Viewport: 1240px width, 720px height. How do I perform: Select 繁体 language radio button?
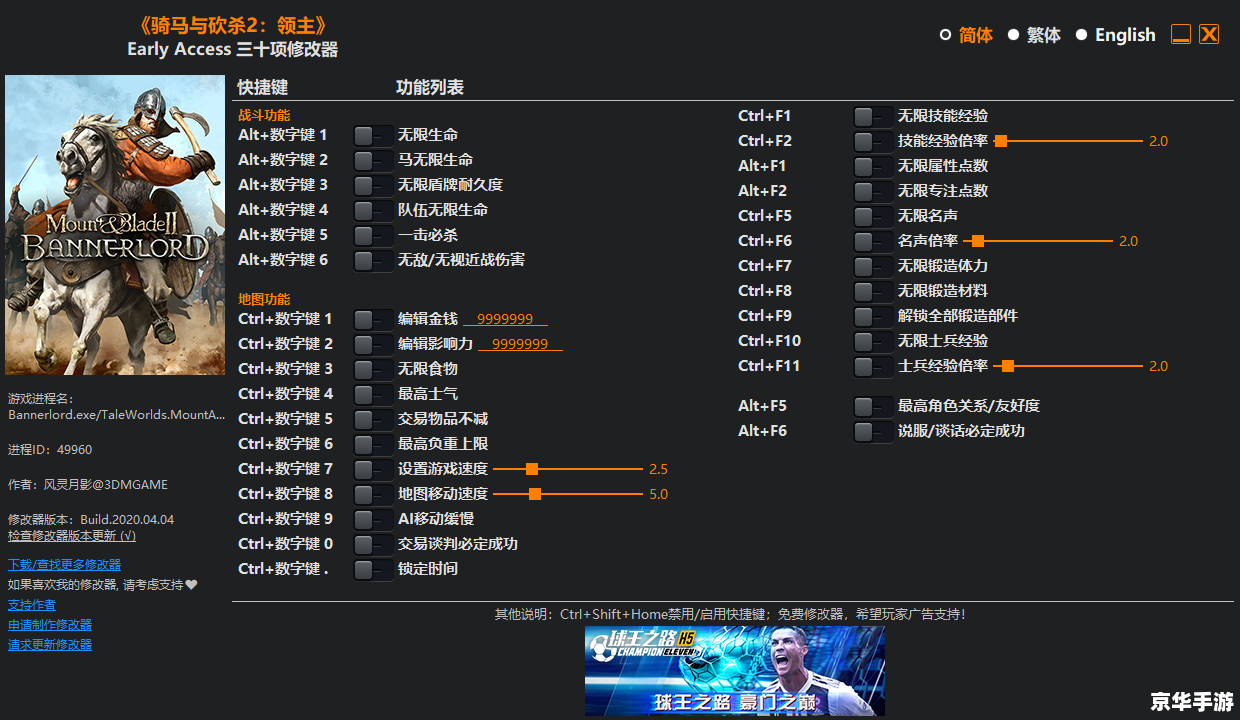[x=1013, y=35]
